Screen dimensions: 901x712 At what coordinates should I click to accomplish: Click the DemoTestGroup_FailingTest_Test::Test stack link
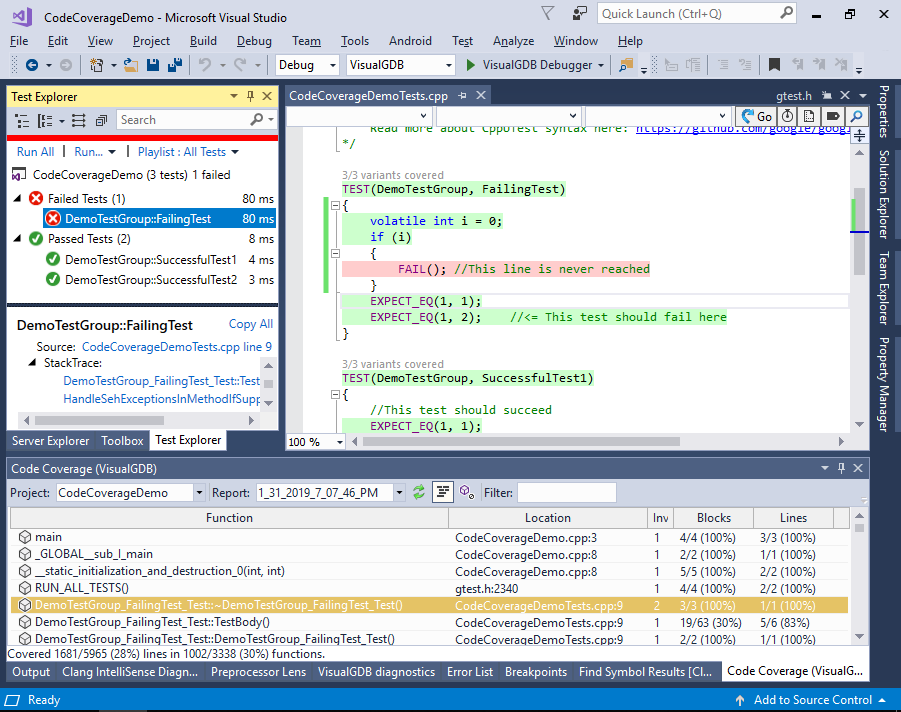pos(161,380)
